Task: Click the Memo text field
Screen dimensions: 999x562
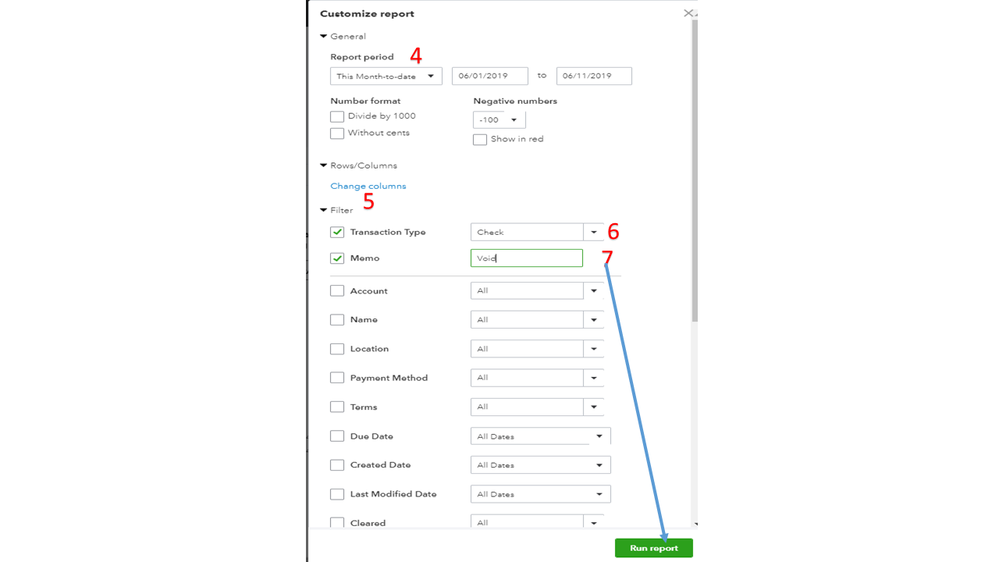Action: 526,258
